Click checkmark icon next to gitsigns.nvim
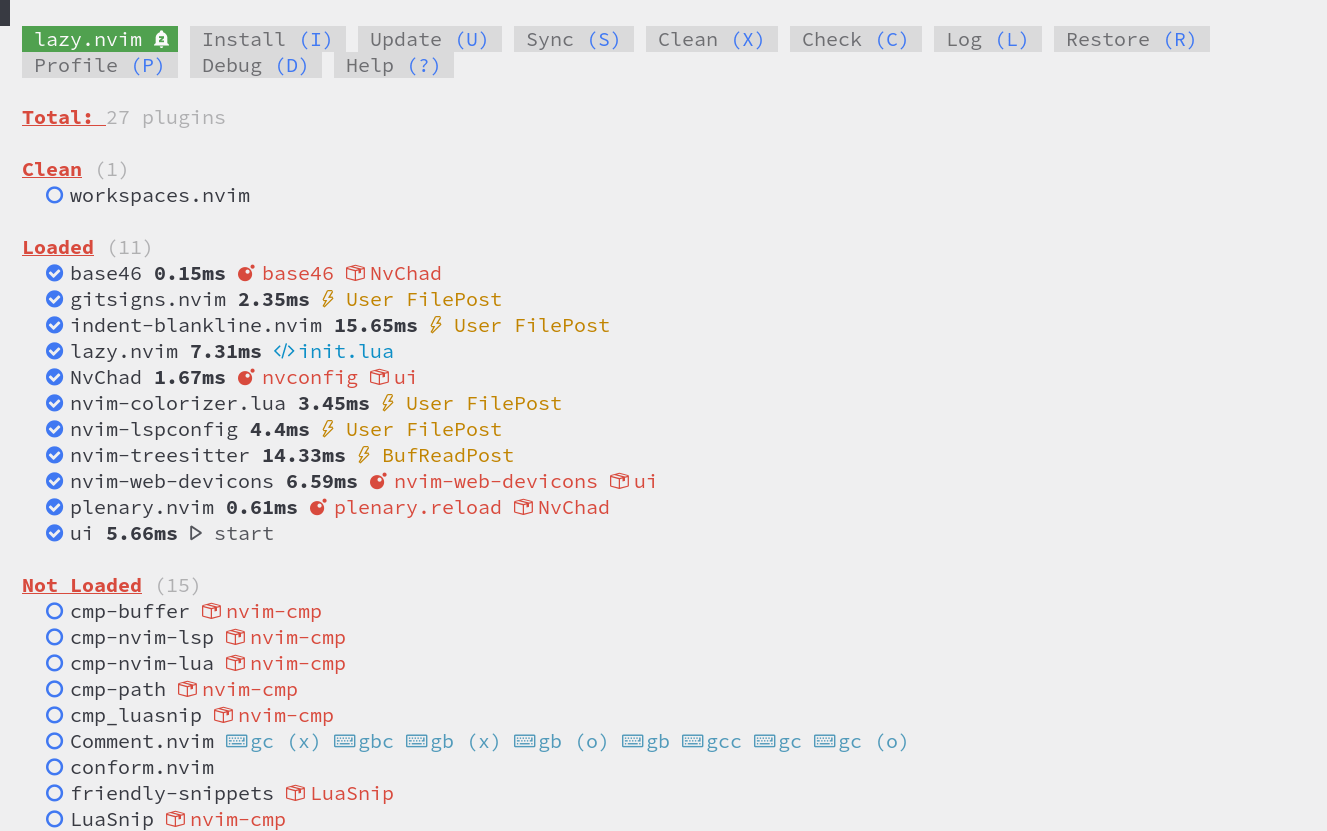This screenshot has width=1327, height=831. click(x=55, y=299)
